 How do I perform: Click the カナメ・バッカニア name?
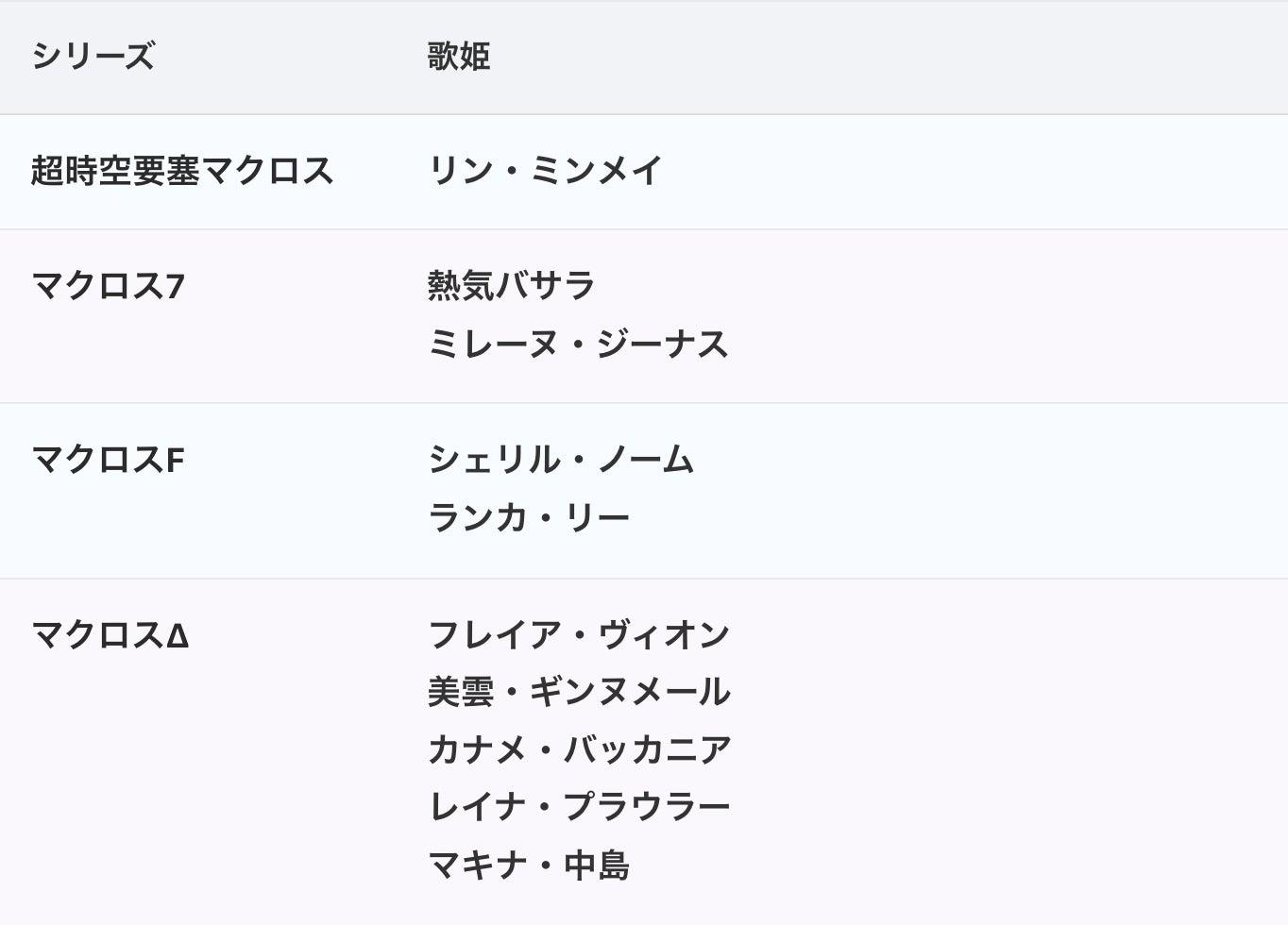tap(579, 750)
